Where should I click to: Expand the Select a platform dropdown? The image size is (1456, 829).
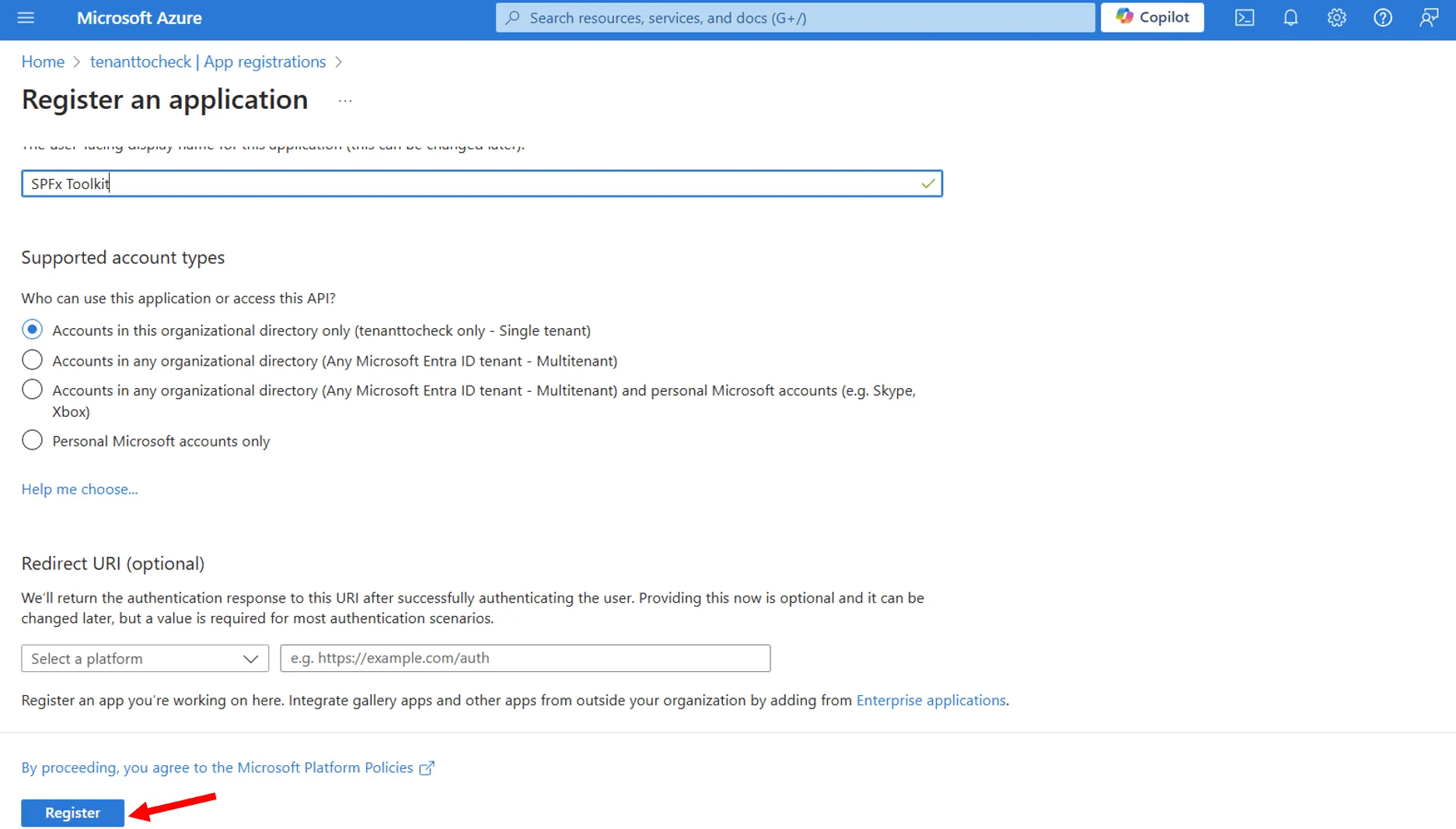click(x=145, y=659)
